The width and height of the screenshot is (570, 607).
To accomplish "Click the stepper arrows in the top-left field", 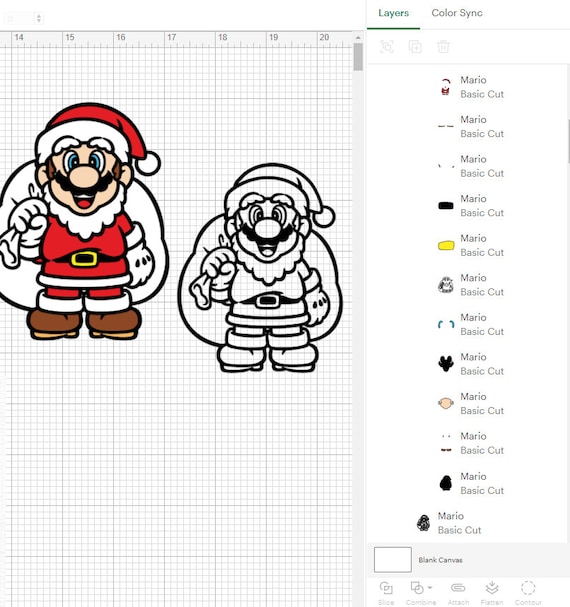I will 38,18.
